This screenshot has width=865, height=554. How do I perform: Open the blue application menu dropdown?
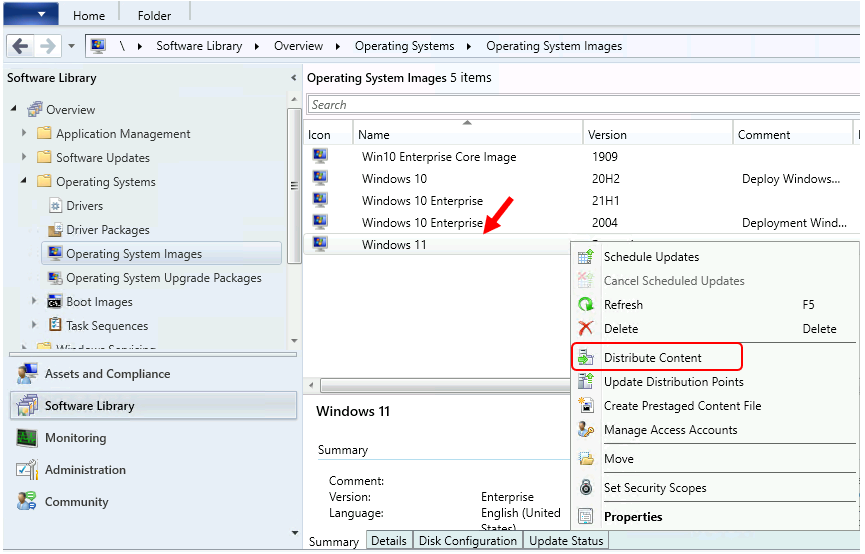click(31, 14)
